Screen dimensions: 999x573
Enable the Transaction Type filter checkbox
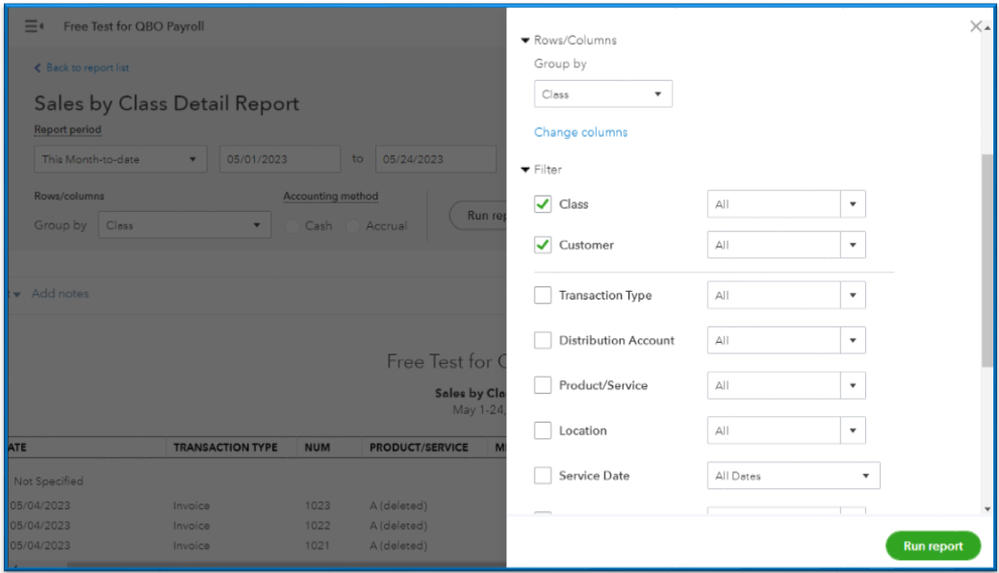coord(542,295)
